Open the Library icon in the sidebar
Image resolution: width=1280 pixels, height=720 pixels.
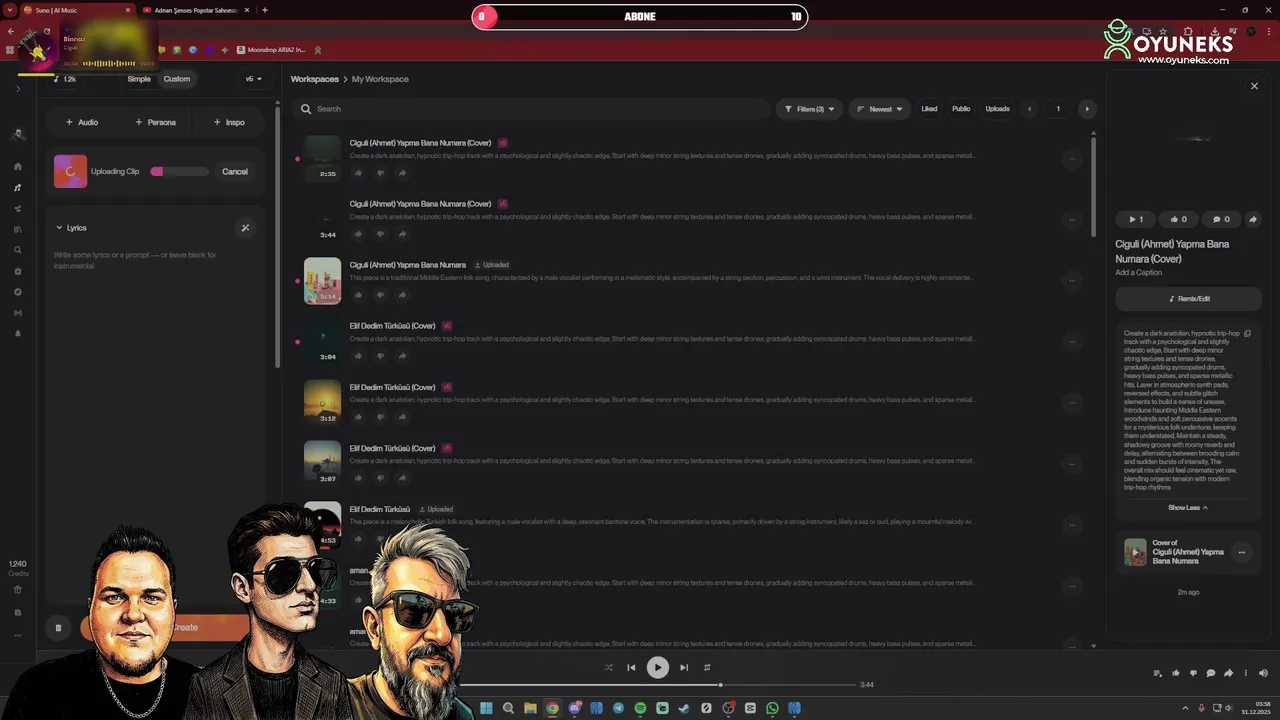tap(18, 230)
